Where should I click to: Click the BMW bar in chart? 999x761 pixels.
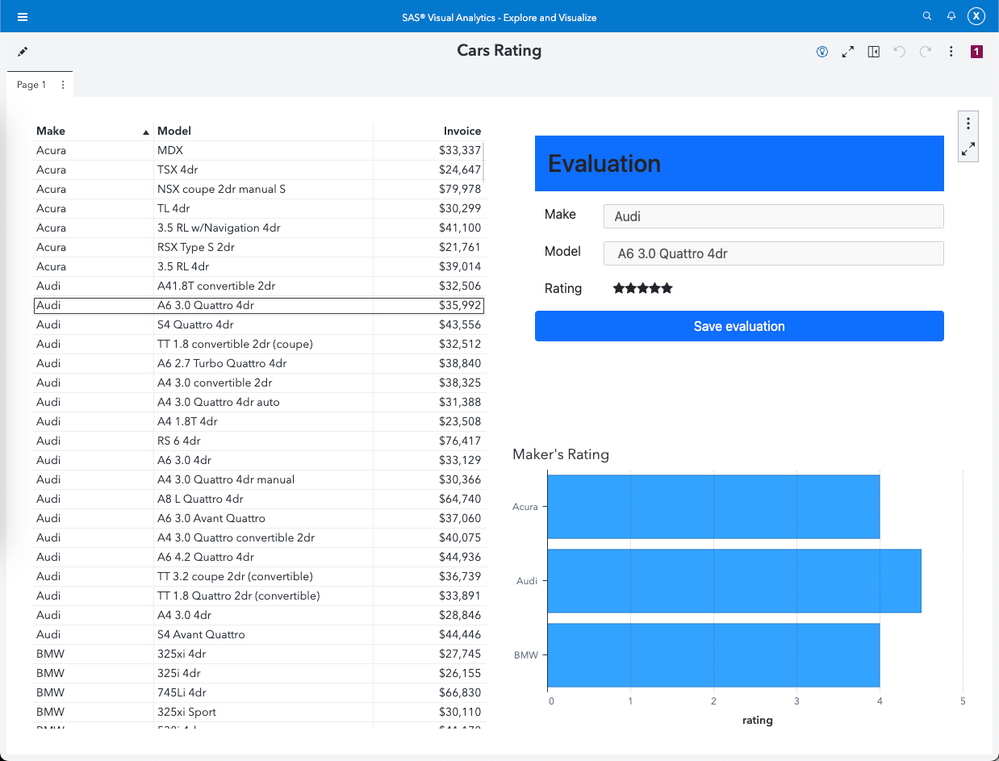click(714, 655)
